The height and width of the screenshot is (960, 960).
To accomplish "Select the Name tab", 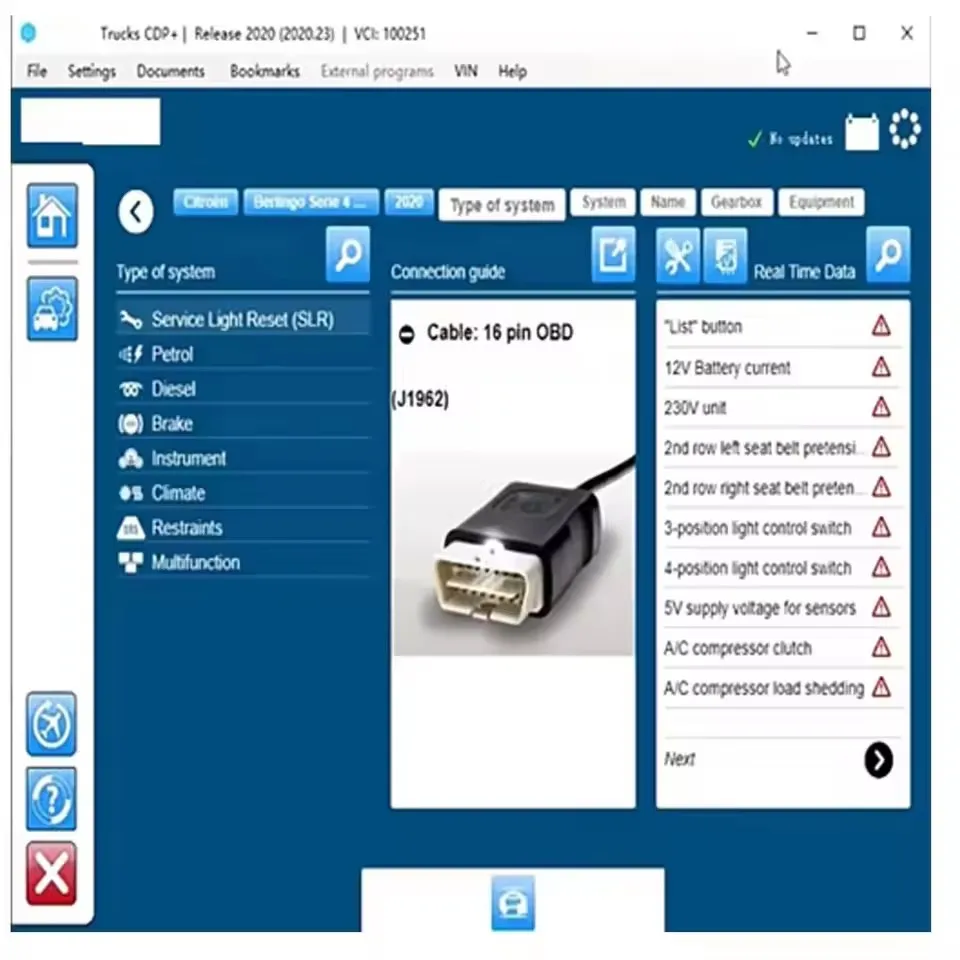I will click(x=667, y=202).
